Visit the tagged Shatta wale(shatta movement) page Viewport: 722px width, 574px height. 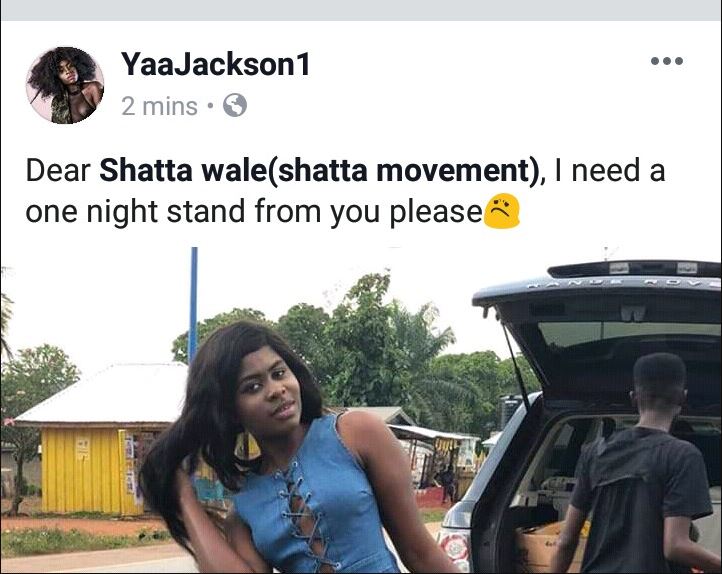coord(319,171)
